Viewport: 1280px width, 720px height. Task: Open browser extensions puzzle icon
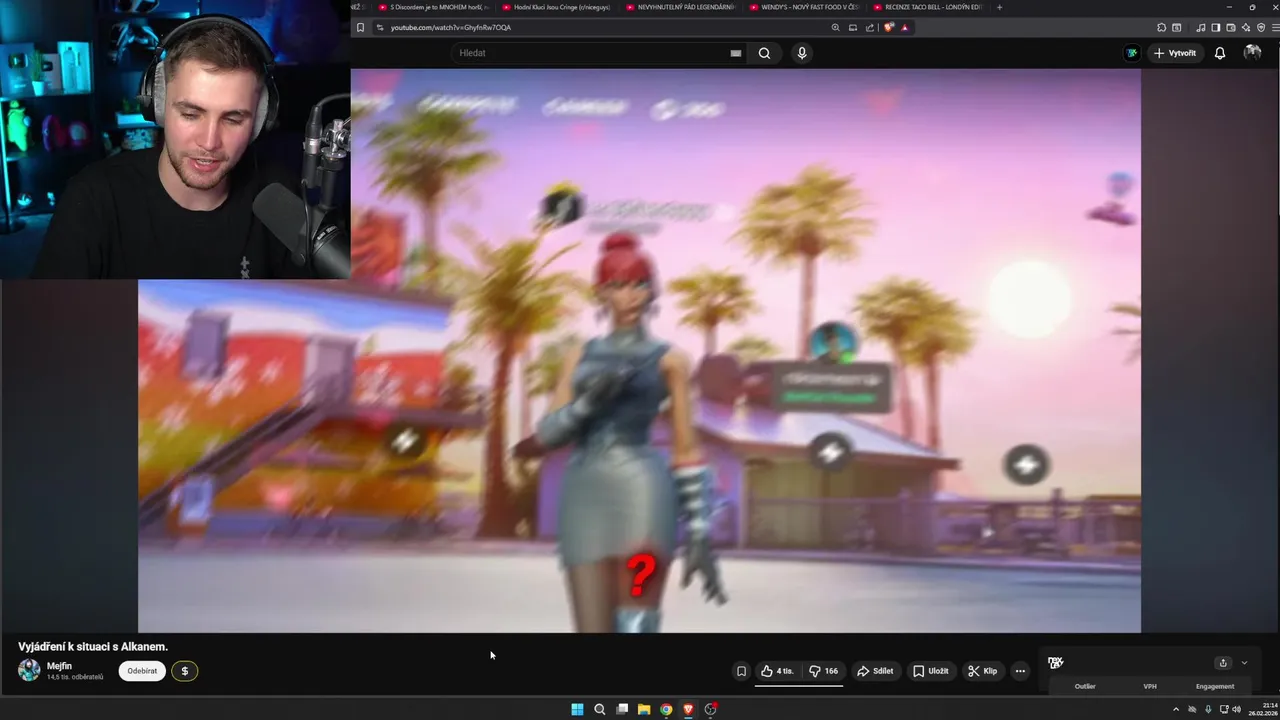coord(1161,27)
